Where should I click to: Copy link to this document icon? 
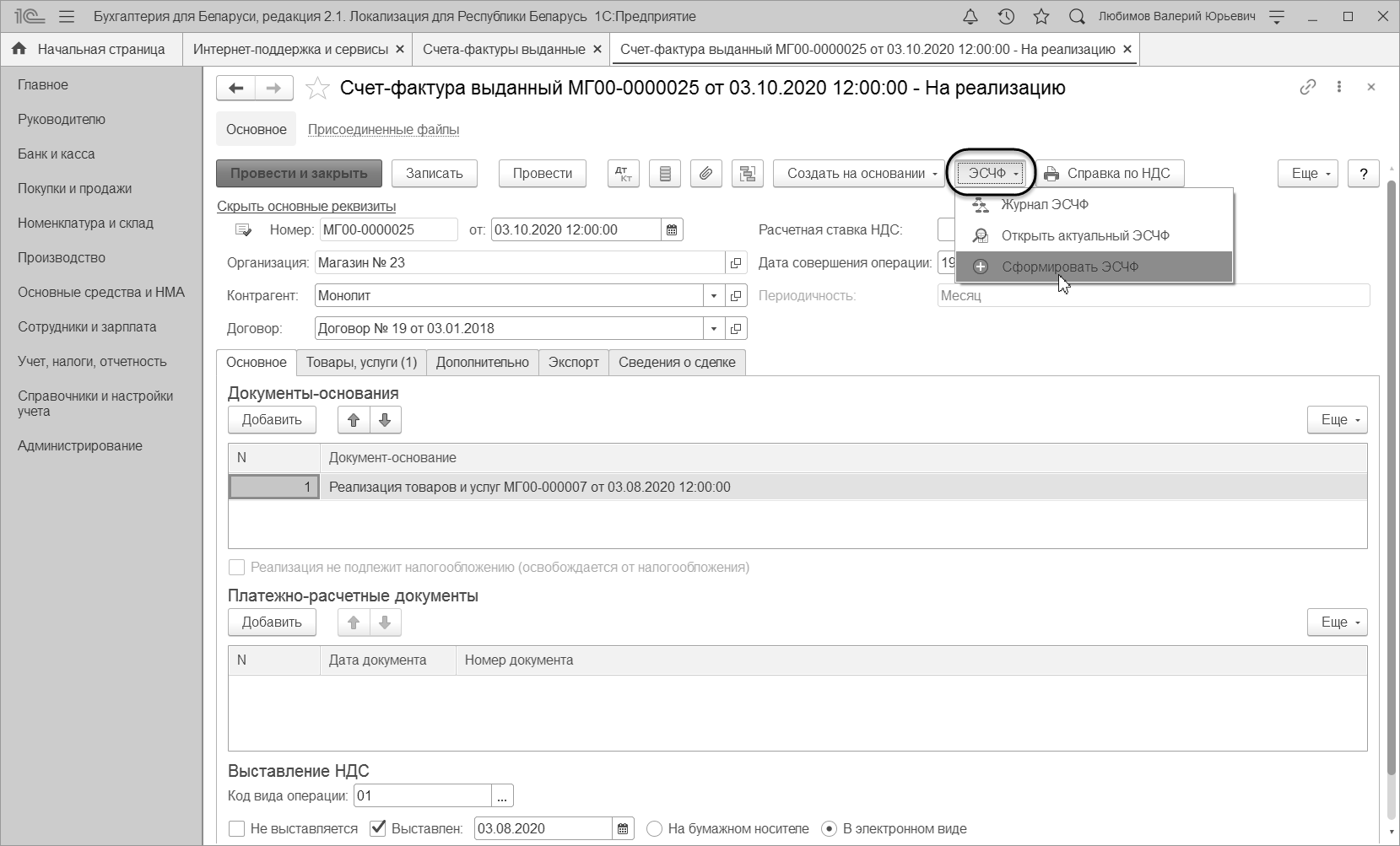click(1308, 87)
